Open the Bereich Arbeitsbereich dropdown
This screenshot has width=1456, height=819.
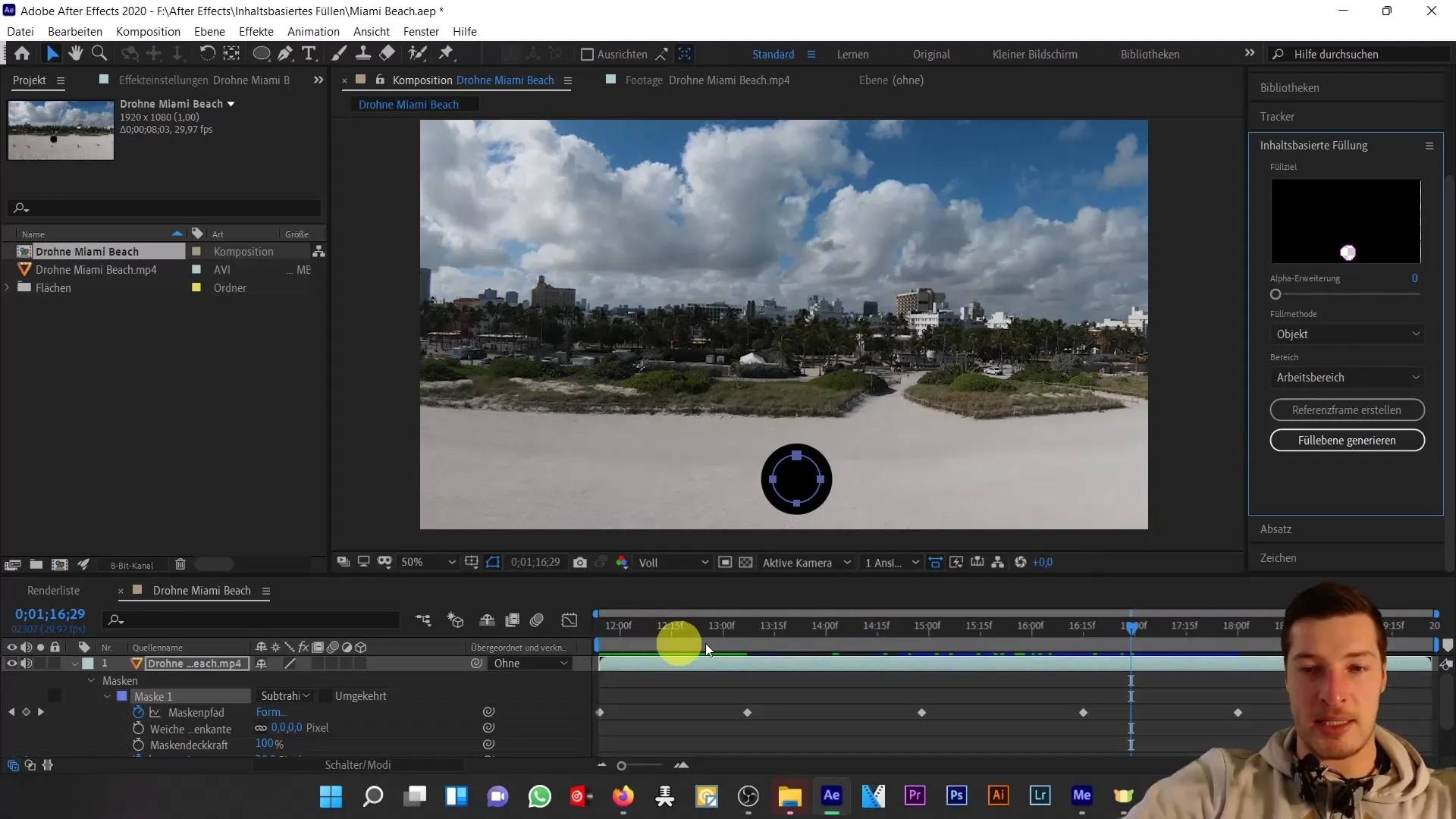click(x=1347, y=378)
